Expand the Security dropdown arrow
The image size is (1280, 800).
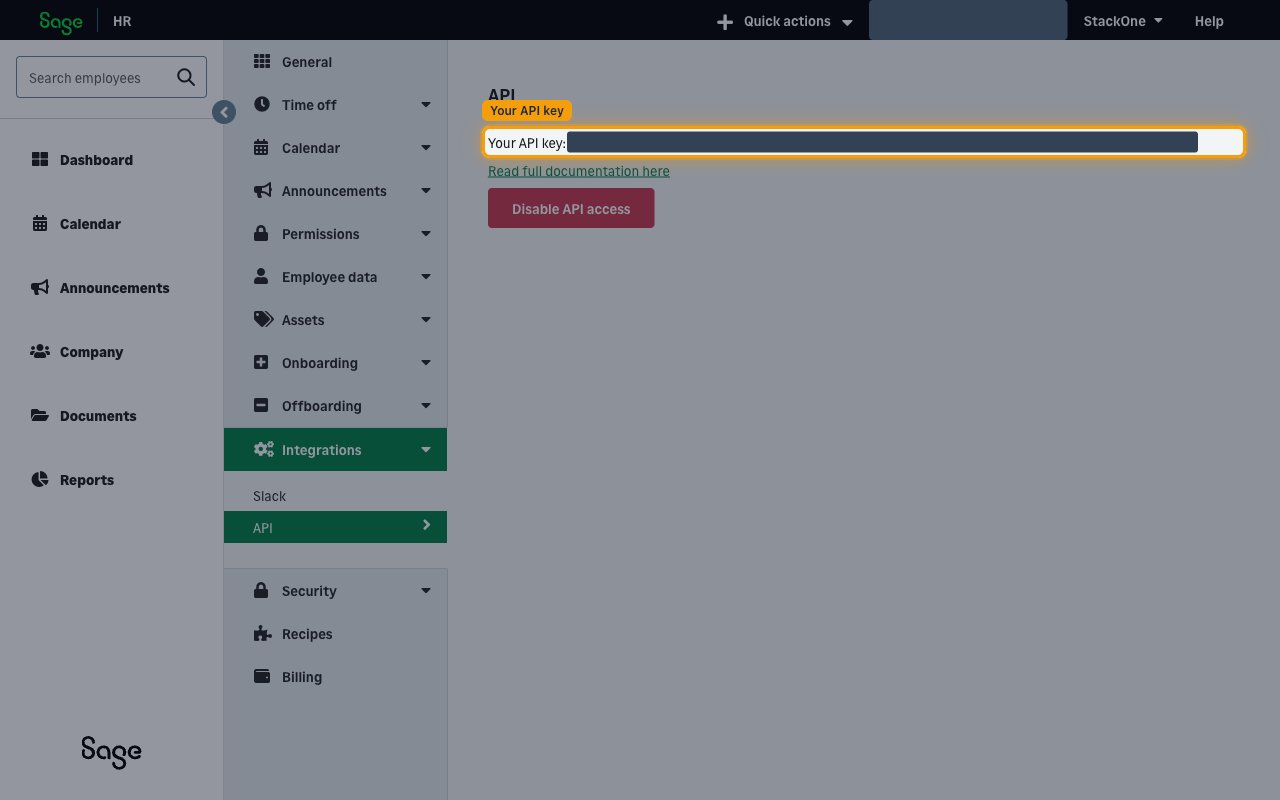click(x=426, y=591)
